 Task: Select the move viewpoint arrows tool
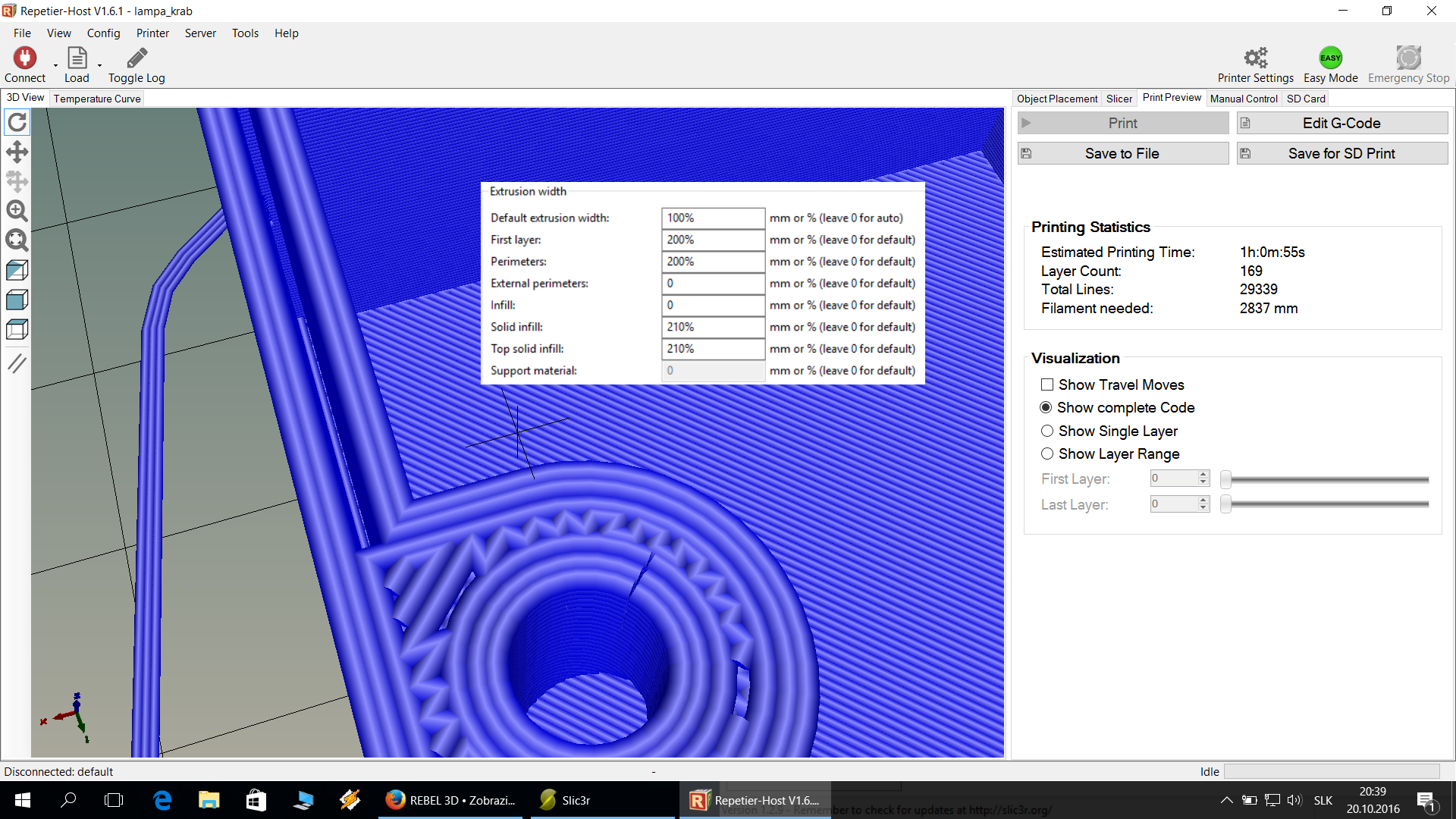click(x=17, y=152)
